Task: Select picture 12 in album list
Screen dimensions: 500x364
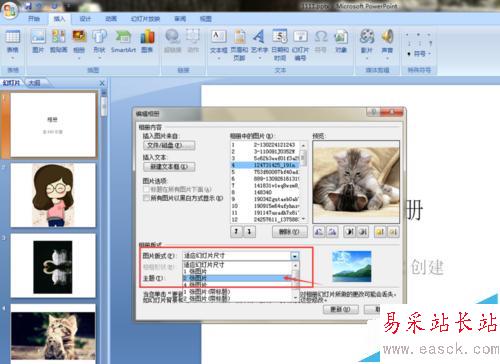Action: pos(265,220)
